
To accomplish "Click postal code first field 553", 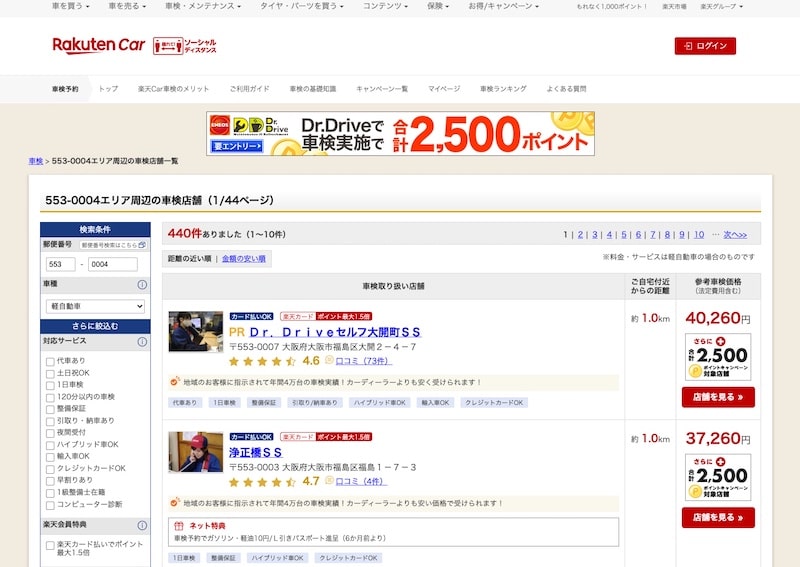I will coord(61,264).
